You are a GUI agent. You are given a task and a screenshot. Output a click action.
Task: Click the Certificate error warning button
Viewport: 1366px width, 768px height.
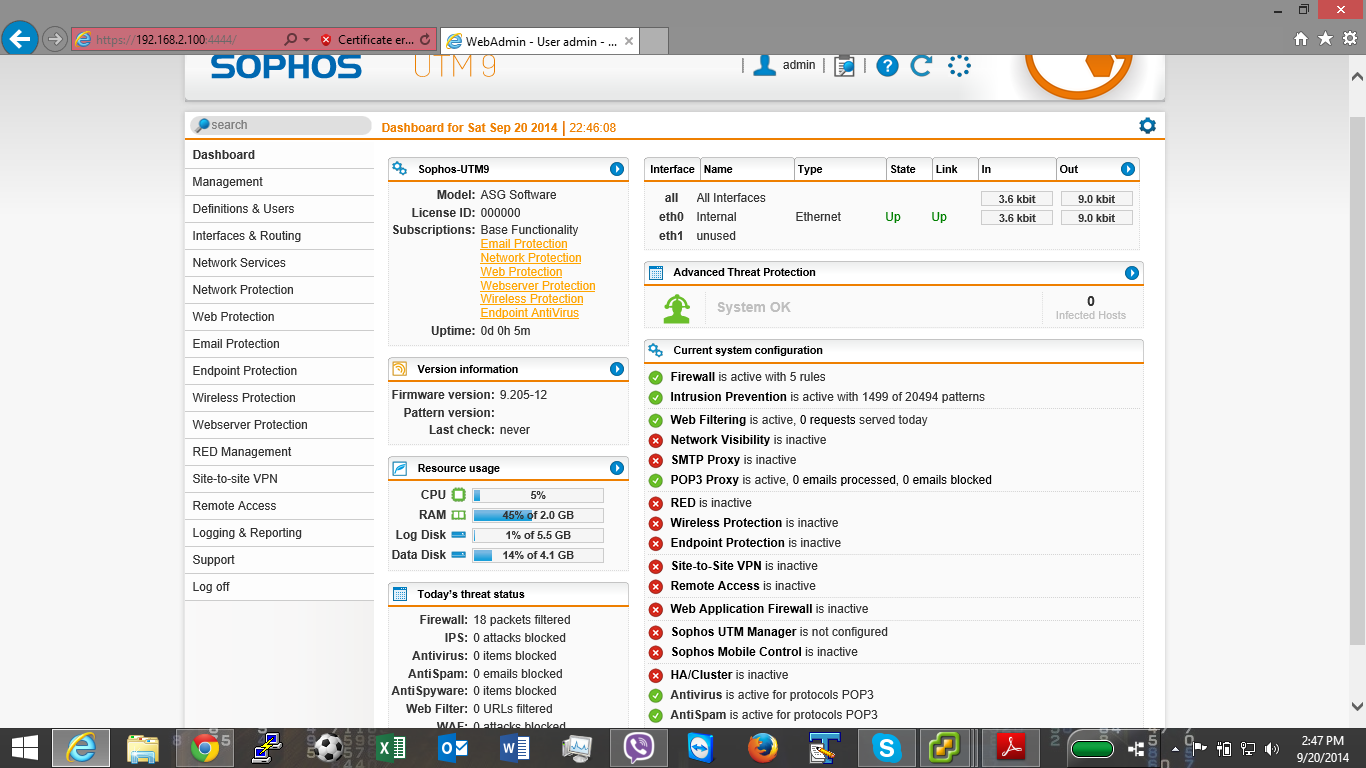point(366,40)
